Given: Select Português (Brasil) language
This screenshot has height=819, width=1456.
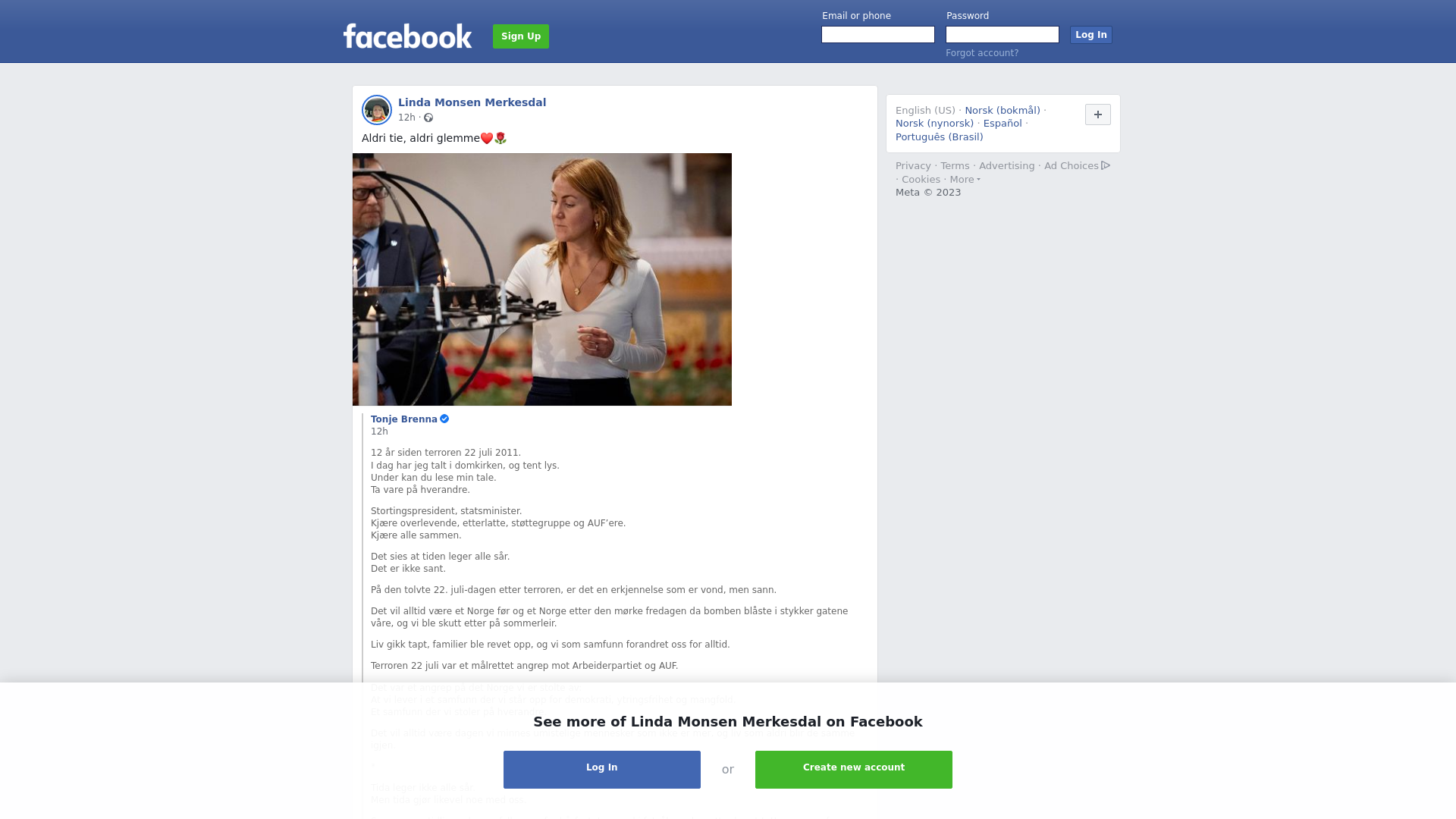Looking at the screenshot, I should pos(939,137).
